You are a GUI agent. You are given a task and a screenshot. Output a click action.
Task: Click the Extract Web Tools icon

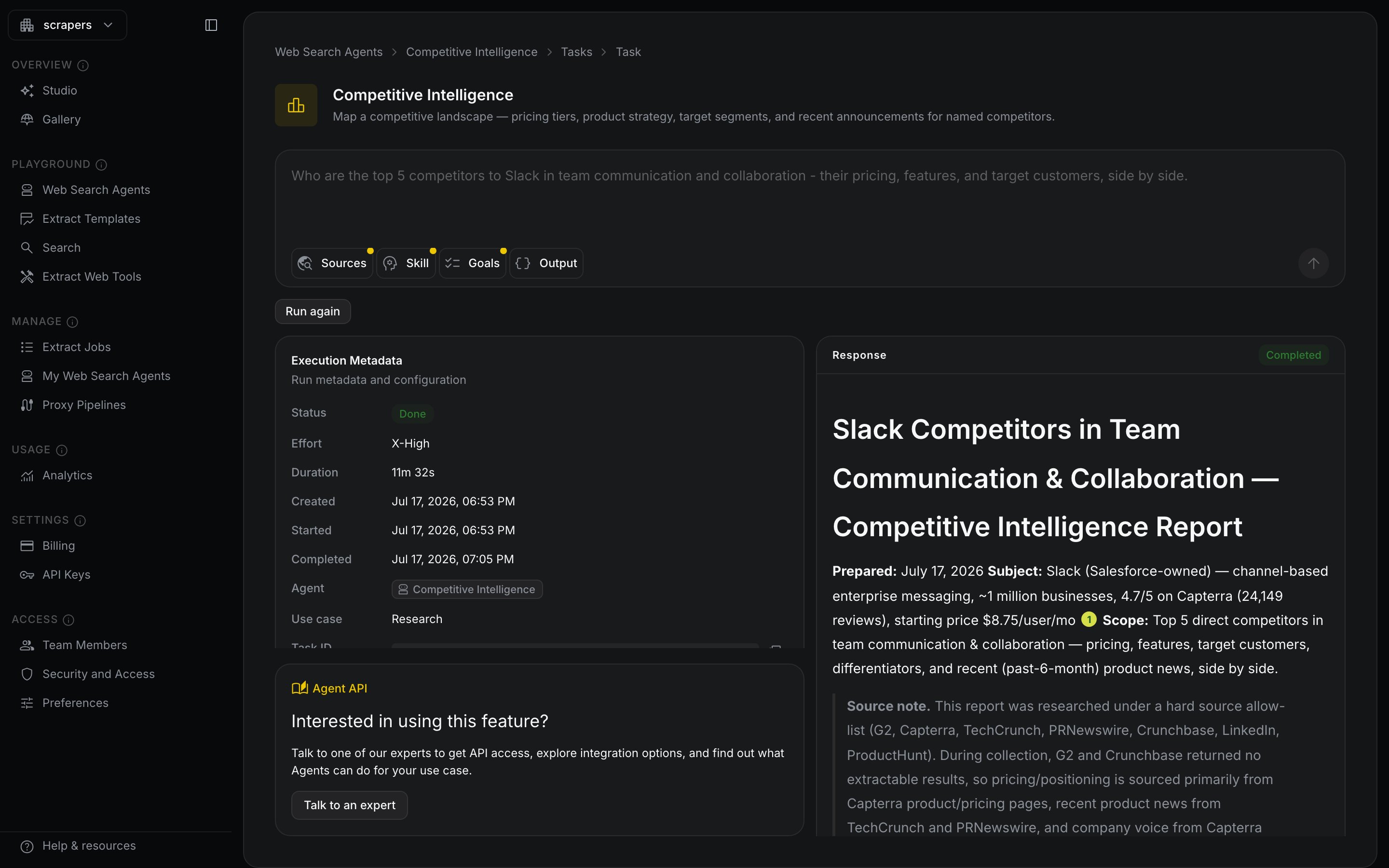click(27, 277)
